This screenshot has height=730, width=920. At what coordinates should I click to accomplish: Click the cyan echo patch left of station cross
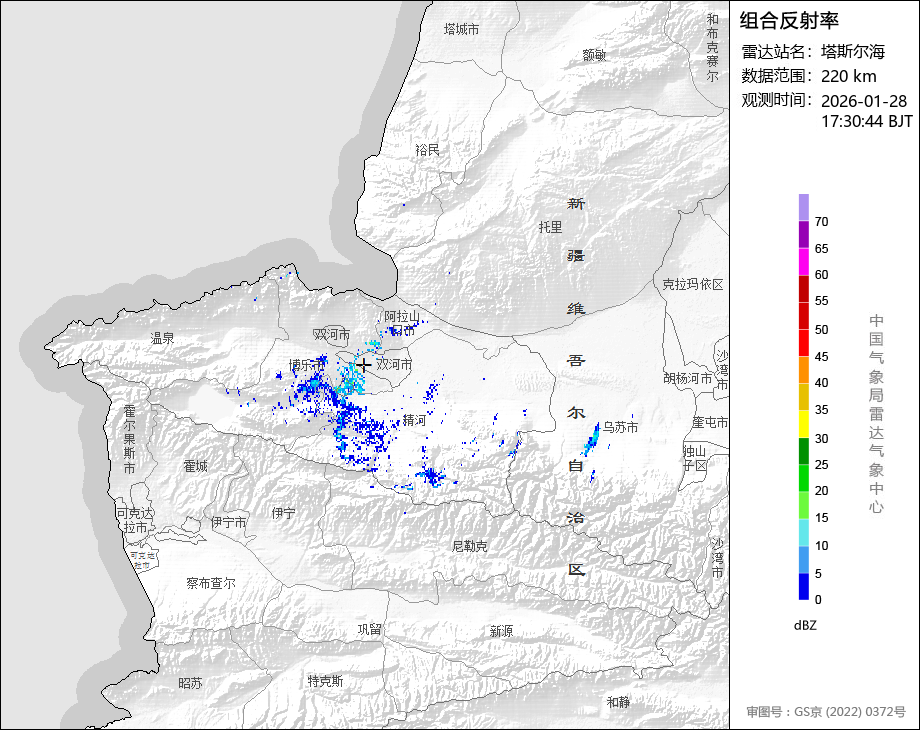click(351, 378)
